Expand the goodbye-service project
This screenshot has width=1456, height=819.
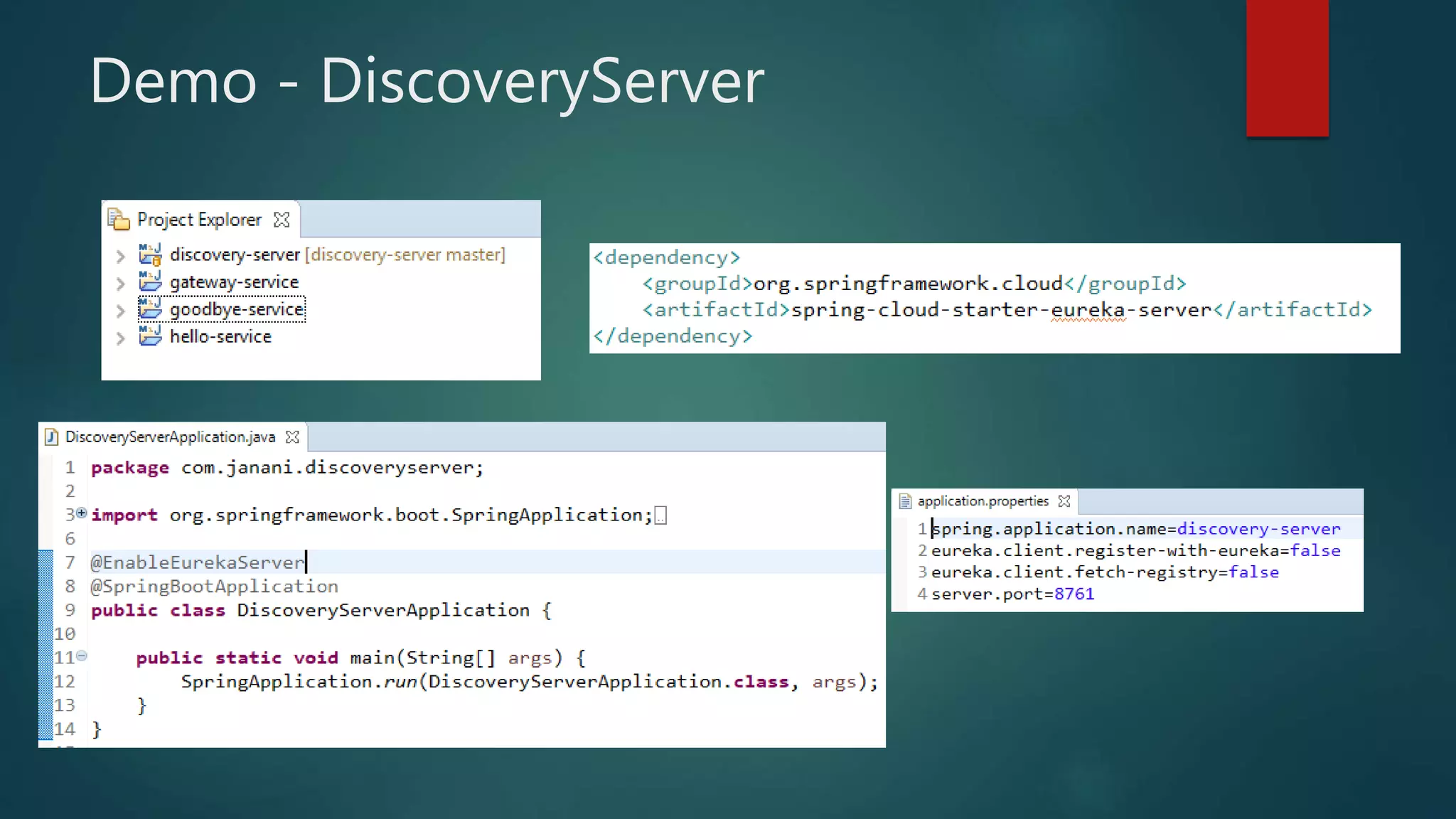pyautogui.click(x=121, y=311)
